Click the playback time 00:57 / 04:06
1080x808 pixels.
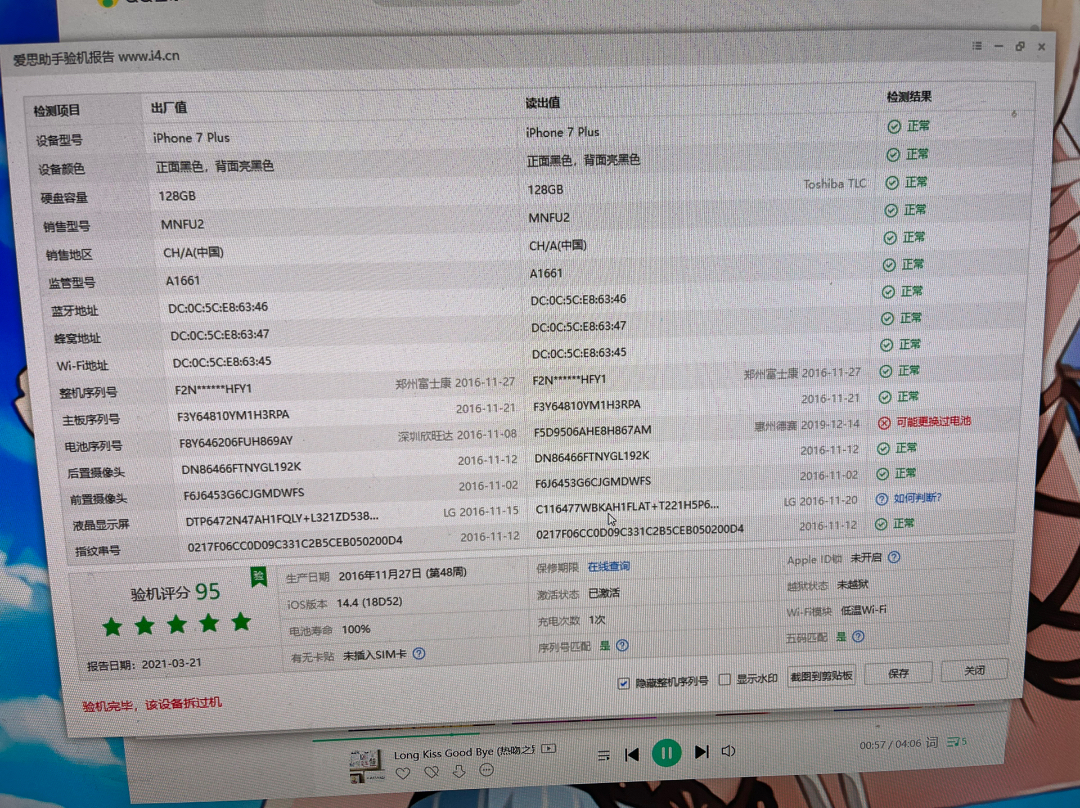pos(890,744)
